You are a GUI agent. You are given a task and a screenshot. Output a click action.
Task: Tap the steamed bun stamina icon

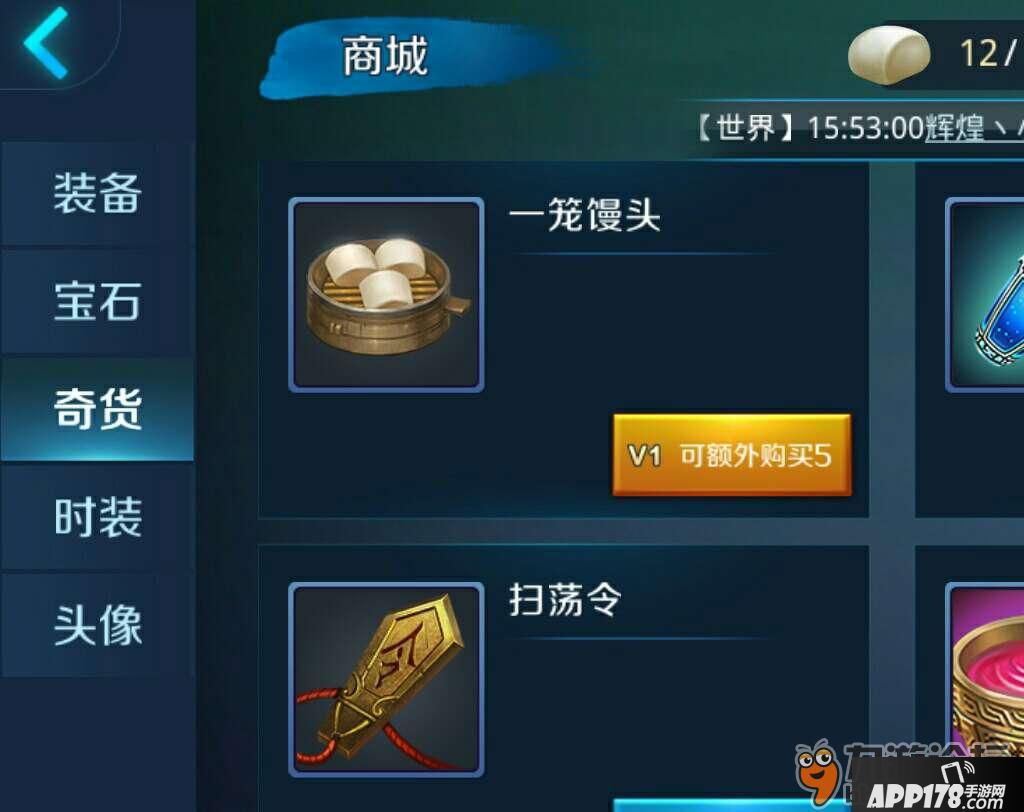pos(889,55)
